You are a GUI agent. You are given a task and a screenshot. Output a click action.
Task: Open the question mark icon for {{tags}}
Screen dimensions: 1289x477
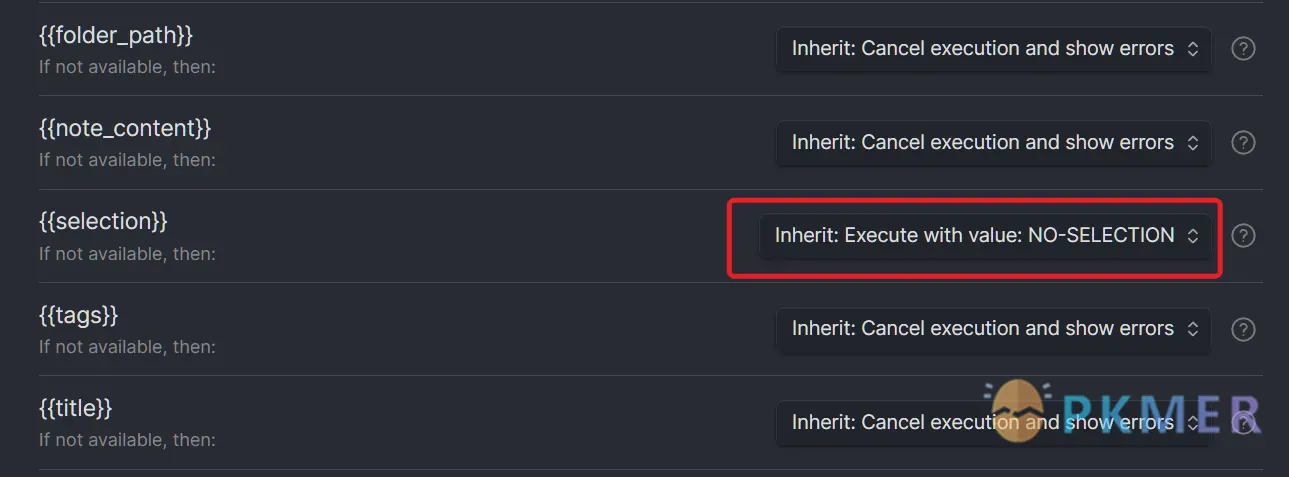[x=1242, y=328]
